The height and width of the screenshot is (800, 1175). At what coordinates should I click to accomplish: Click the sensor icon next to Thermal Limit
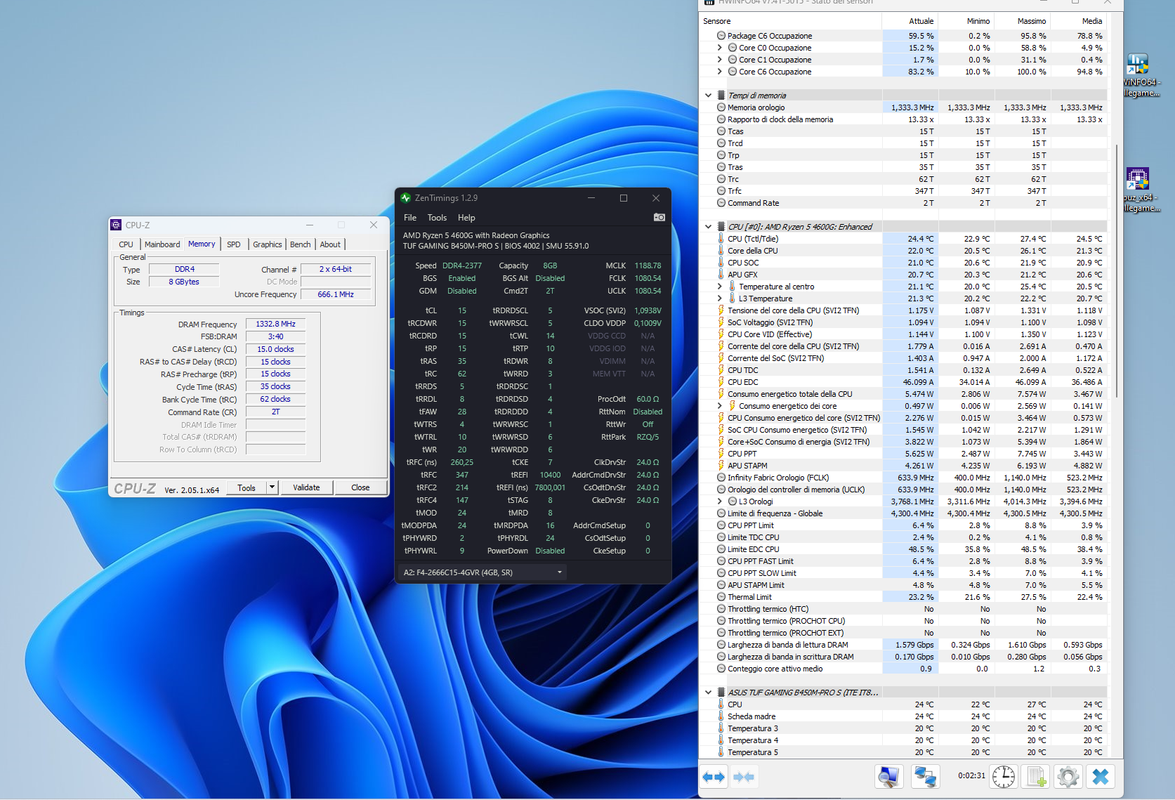[x=721, y=597]
